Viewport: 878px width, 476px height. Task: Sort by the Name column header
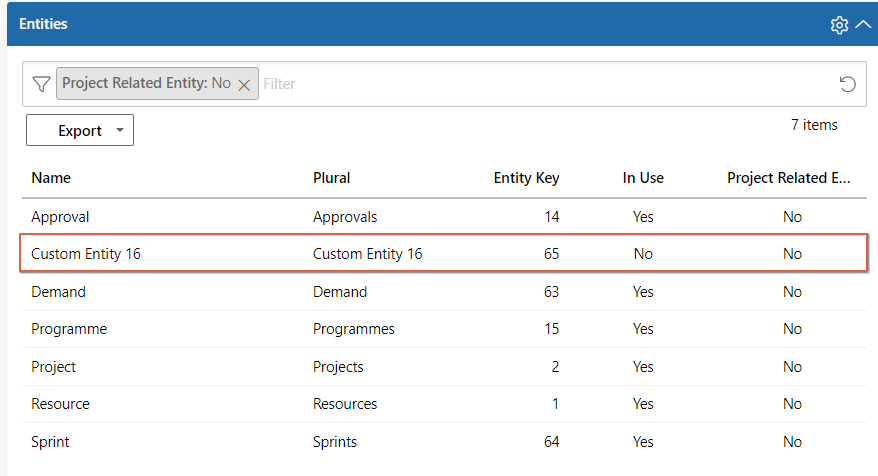[51, 178]
